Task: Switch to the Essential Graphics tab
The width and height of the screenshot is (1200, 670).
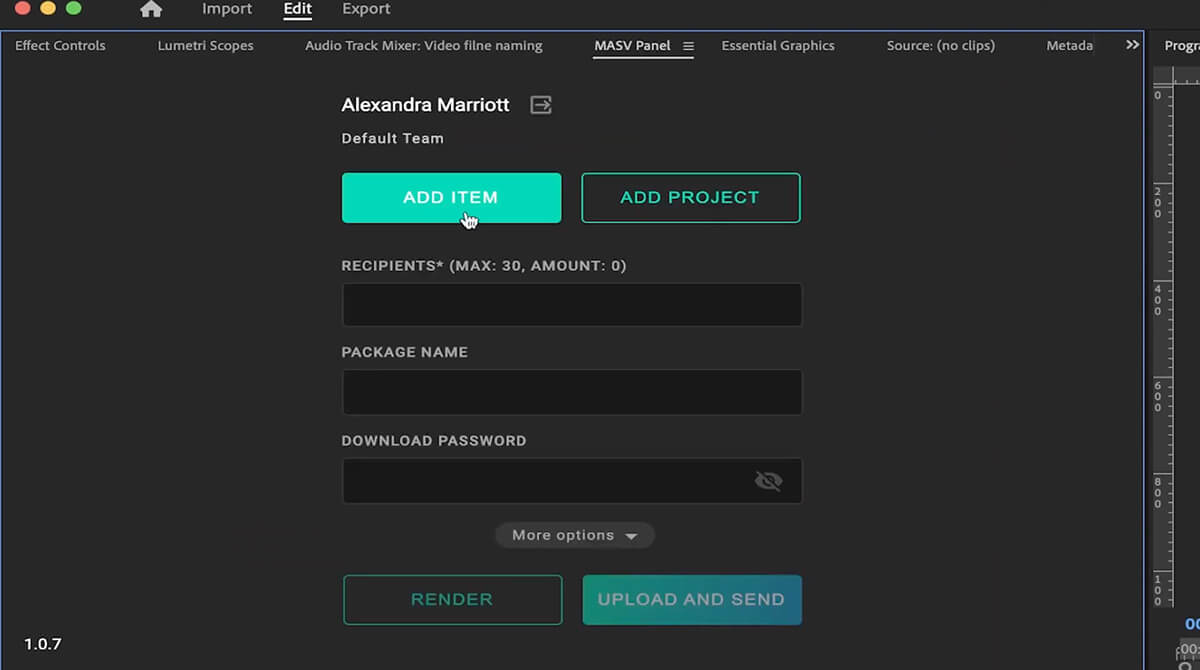Action: pyautogui.click(x=777, y=45)
